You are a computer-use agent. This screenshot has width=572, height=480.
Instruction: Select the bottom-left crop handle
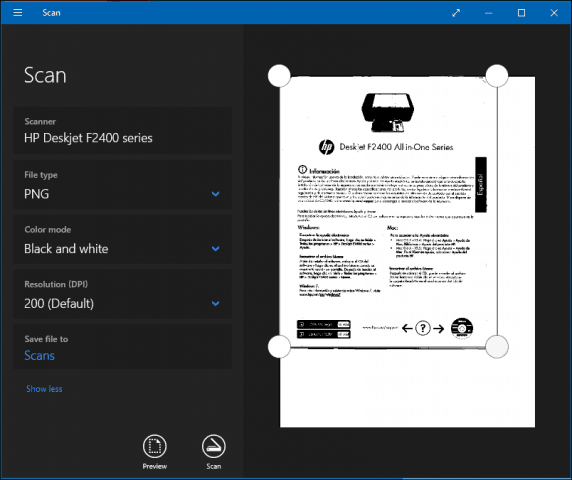[x=279, y=347]
